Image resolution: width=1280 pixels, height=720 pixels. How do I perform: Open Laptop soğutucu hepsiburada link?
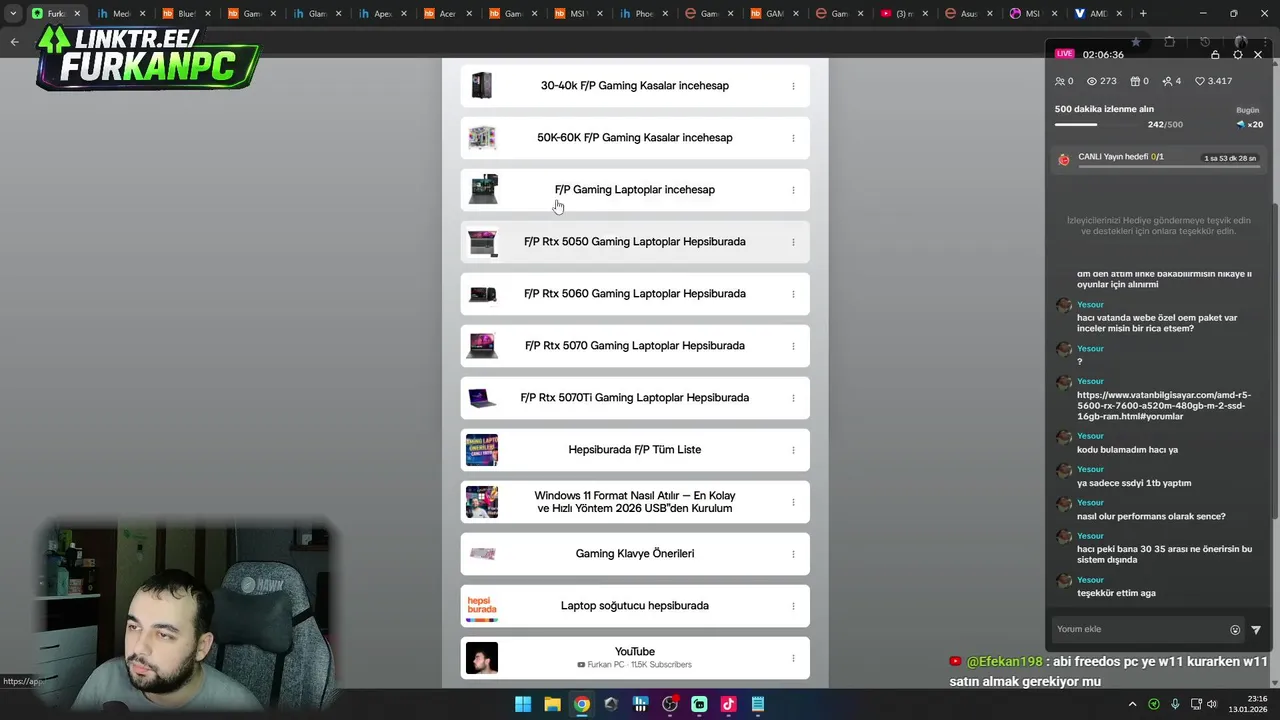tap(634, 606)
